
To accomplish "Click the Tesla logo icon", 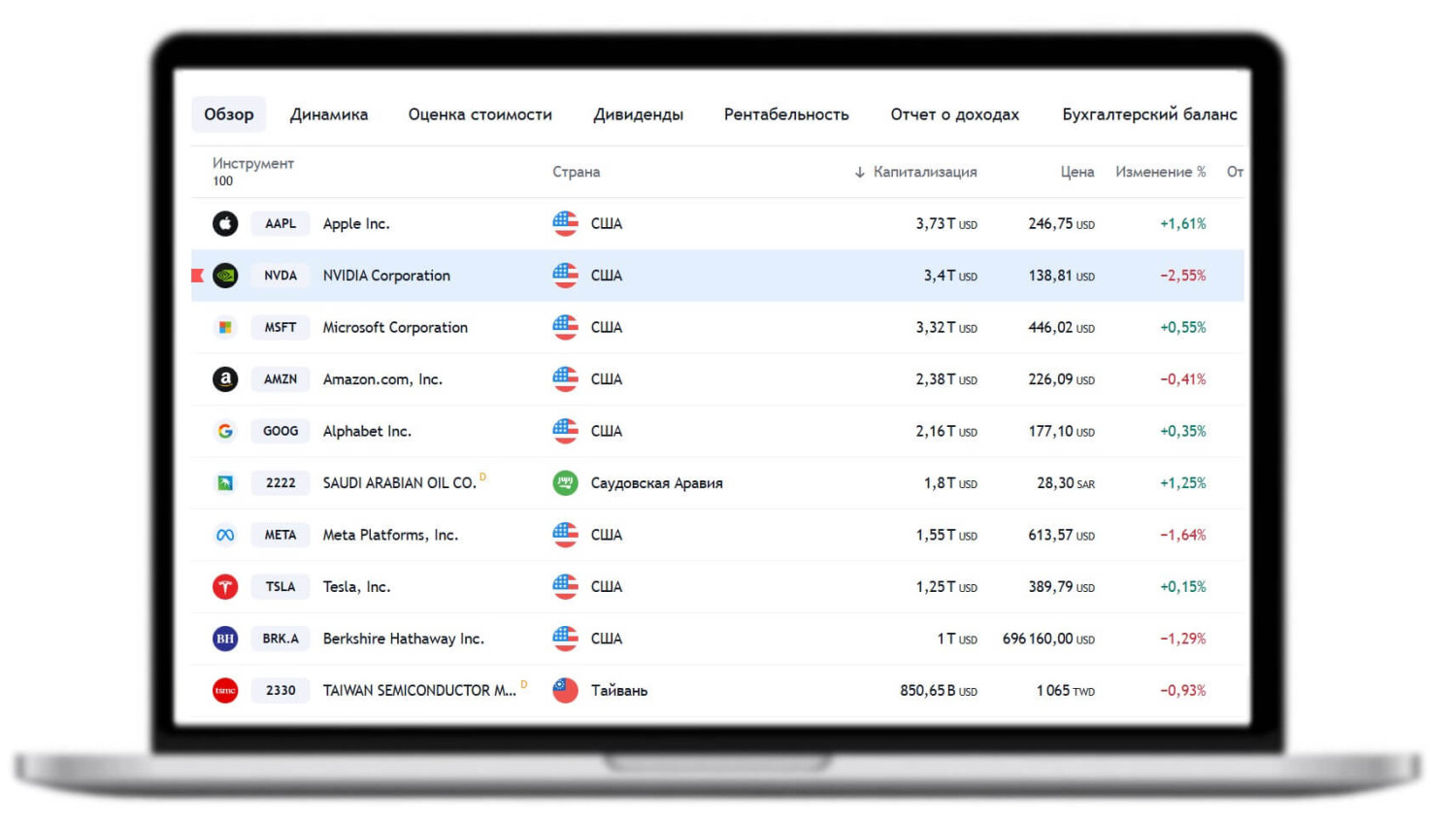I will click(x=225, y=587).
